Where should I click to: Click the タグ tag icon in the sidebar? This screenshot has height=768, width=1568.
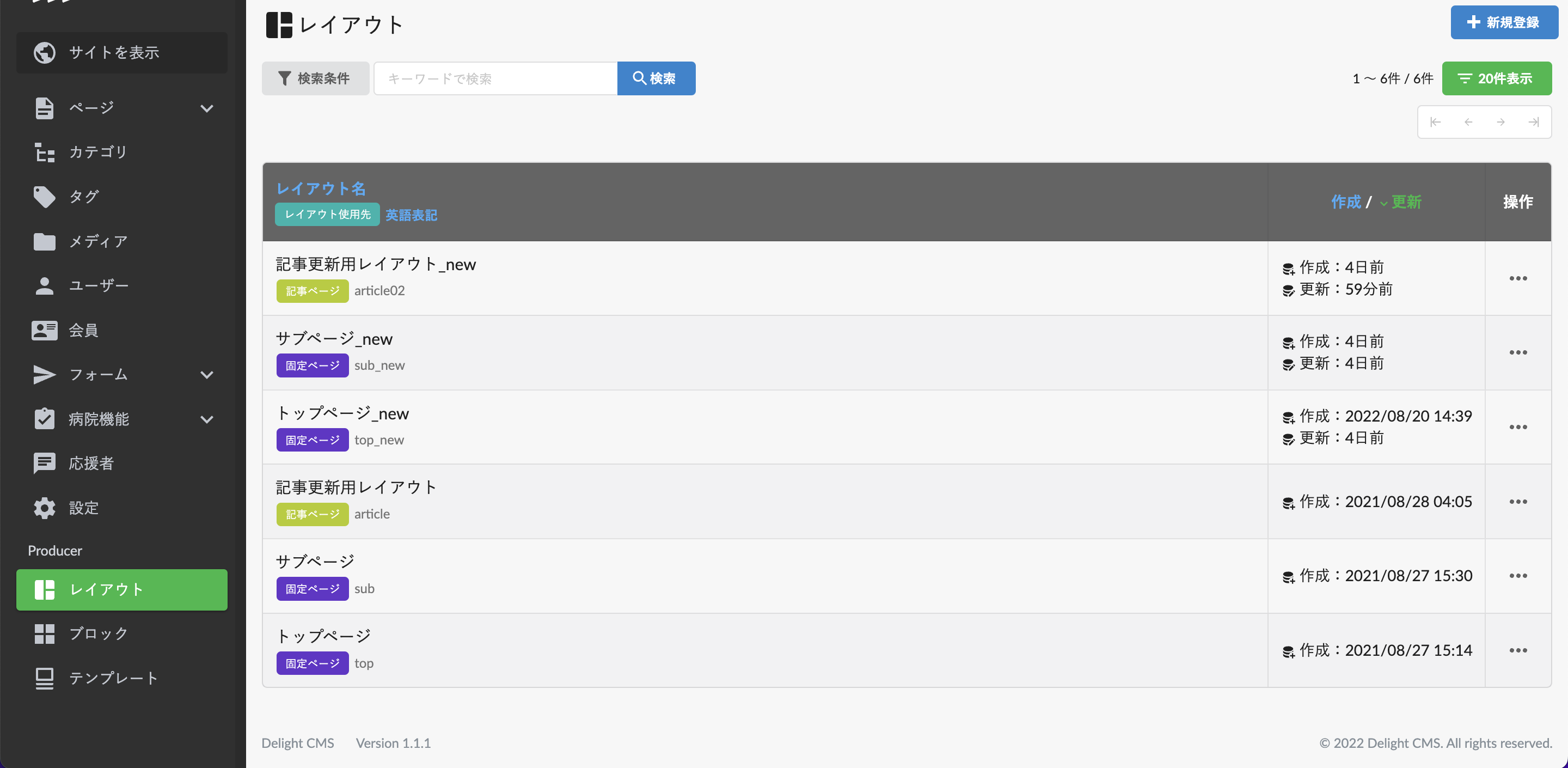tap(45, 197)
